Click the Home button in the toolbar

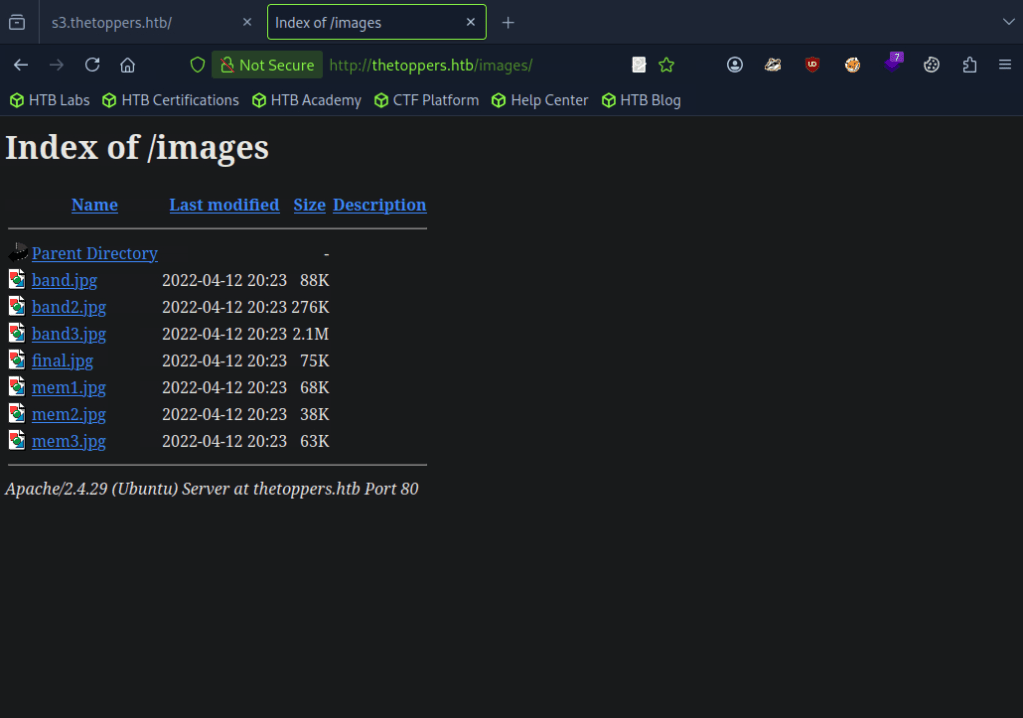127,65
